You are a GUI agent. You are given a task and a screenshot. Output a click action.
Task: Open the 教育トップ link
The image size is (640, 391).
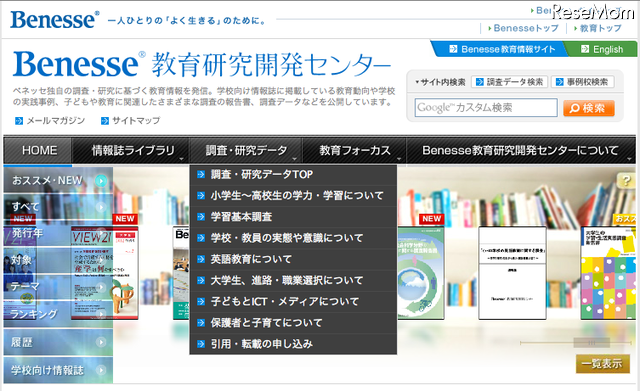(600, 28)
